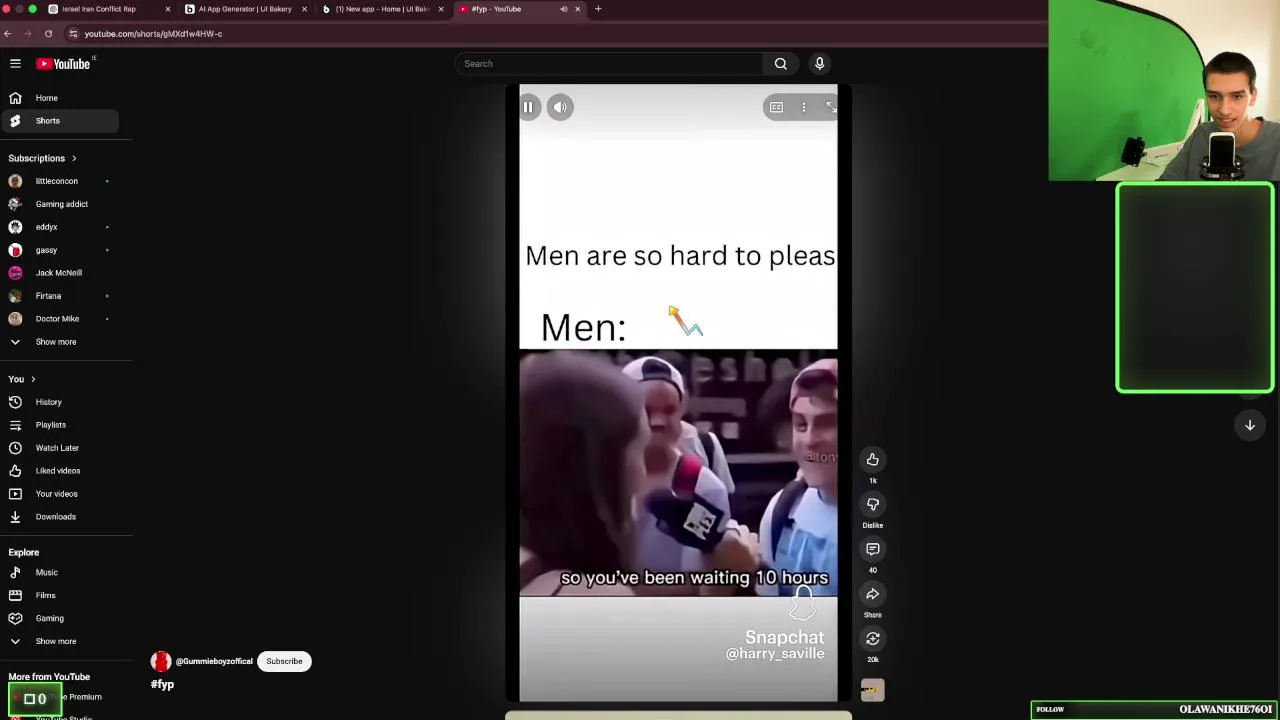Open Liked videos in the sidebar
The image size is (1280, 720).
click(x=60, y=471)
